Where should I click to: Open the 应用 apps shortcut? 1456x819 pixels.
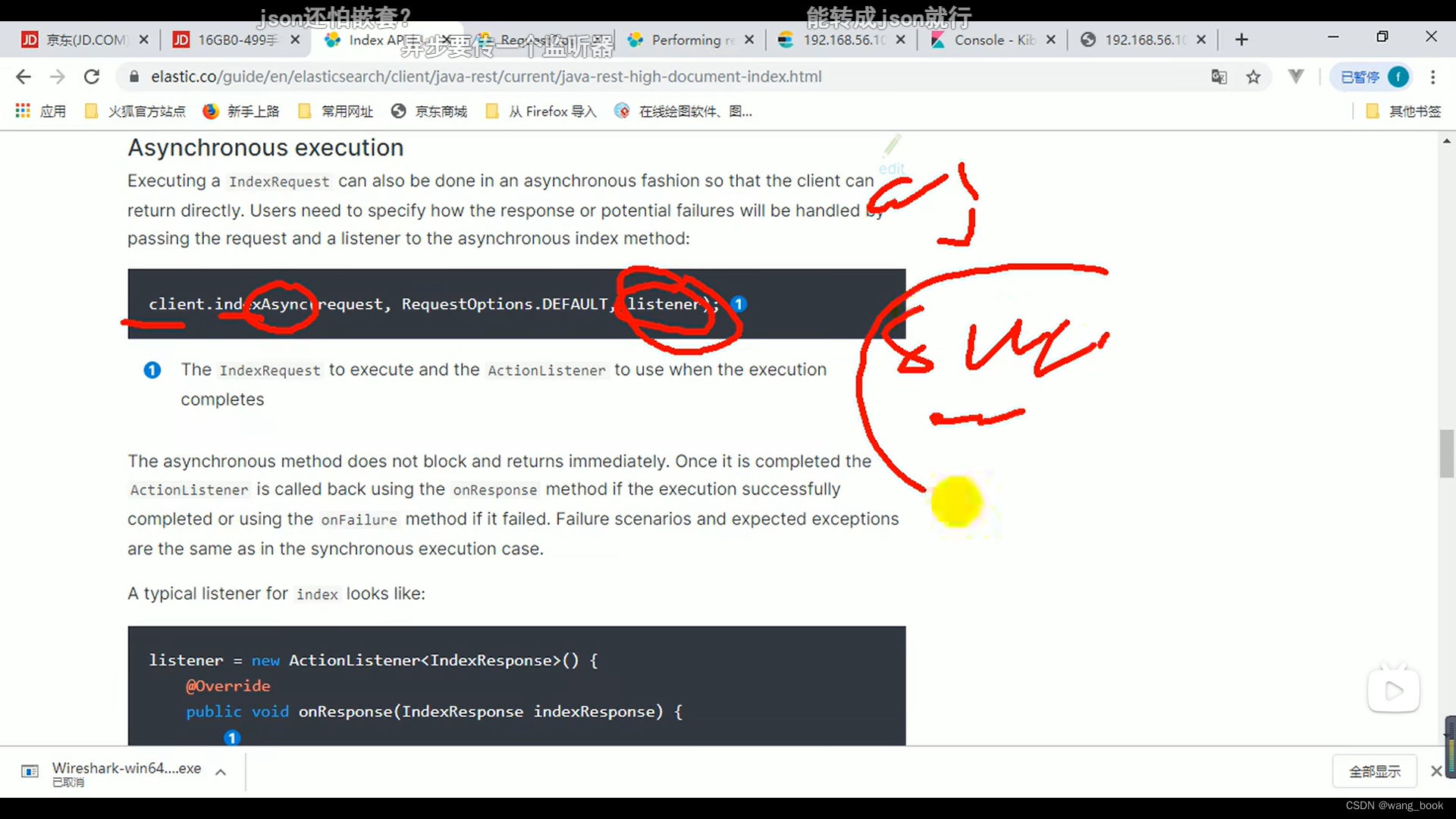[41, 111]
